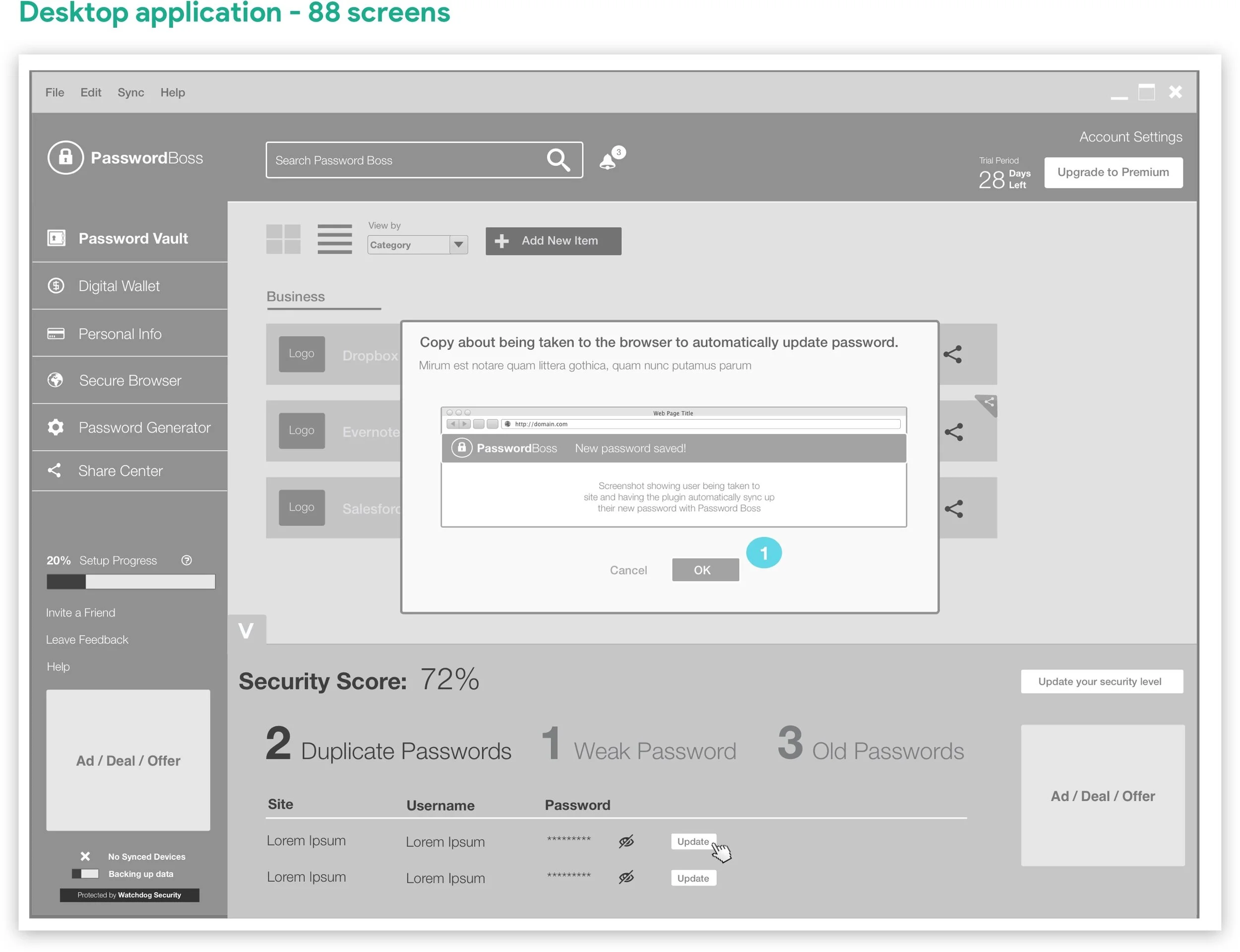The image size is (1240, 952).
Task: Share the Salesforce item via share icon
Action: (x=954, y=509)
